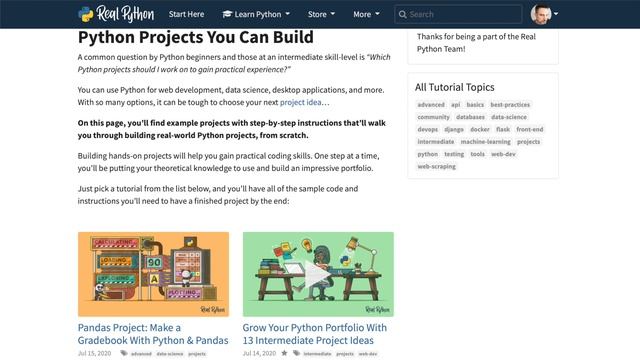Open the Store dropdown menu
Viewport: 640px width, 360px height.
tap(321, 14)
